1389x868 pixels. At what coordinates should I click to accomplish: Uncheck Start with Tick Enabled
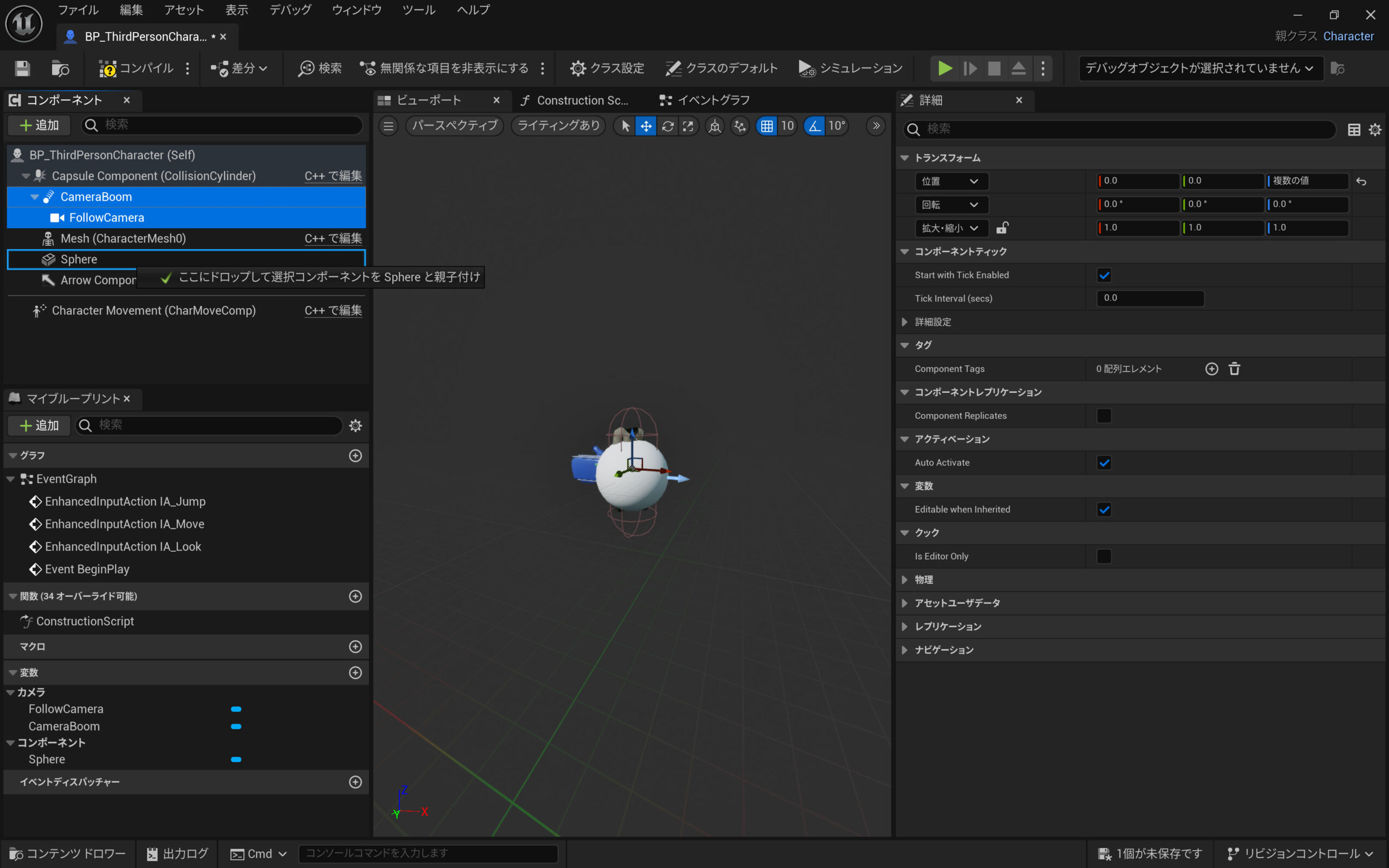point(1104,275)
